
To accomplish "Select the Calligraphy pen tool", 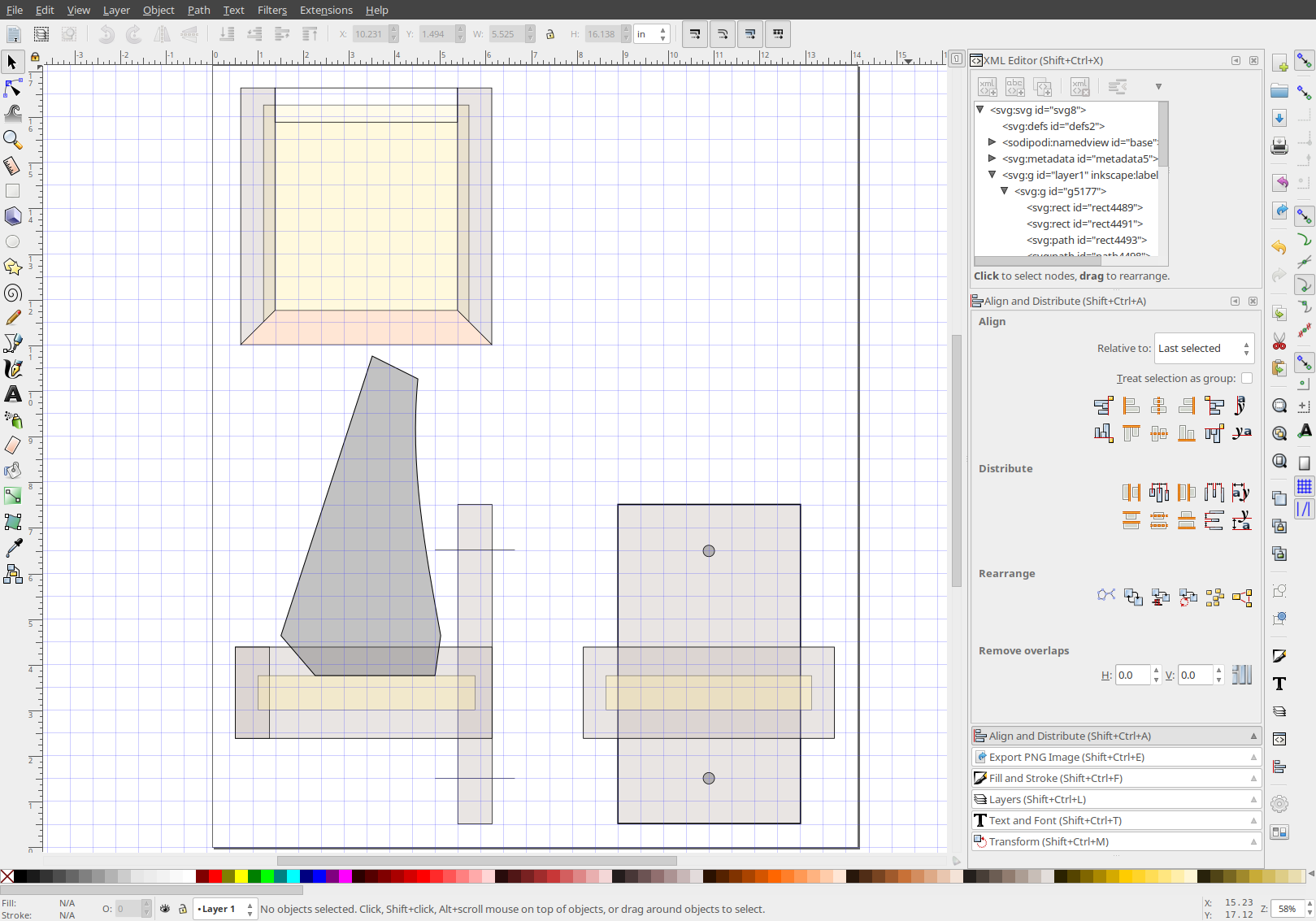I will [x=13, y=369].
